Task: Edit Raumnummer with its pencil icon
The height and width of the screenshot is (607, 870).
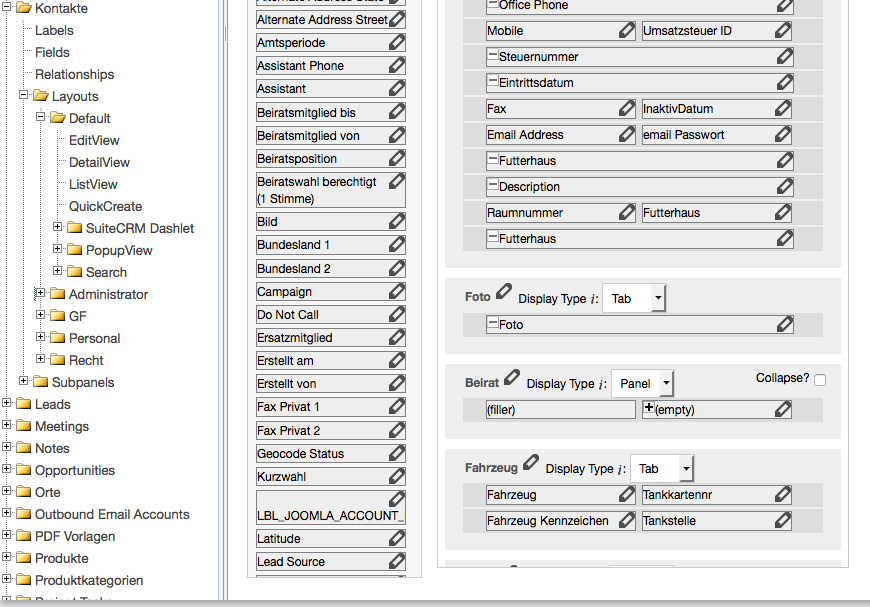Action: coord(627,212)
